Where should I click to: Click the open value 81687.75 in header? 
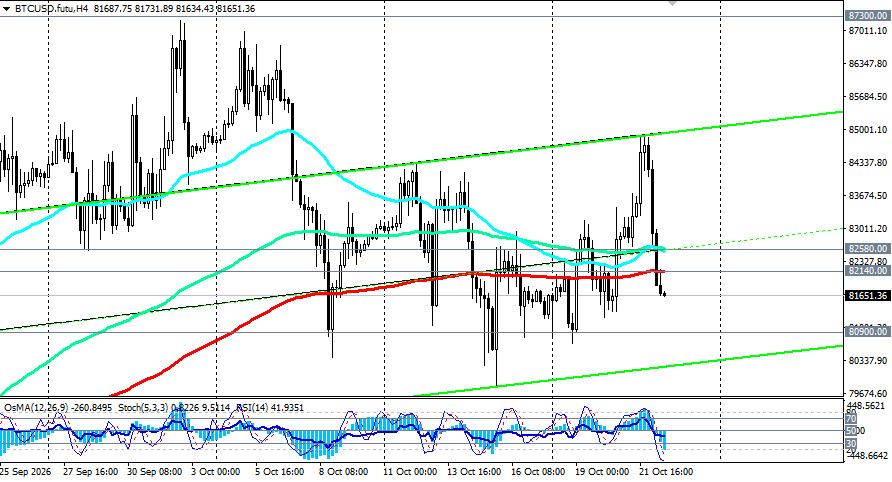[113, 9]
